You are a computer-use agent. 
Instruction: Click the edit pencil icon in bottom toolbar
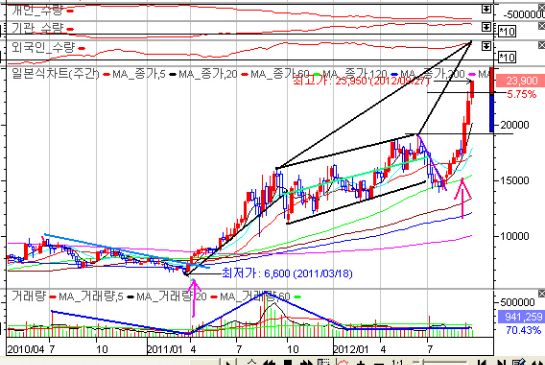click(x=519, y=363)
